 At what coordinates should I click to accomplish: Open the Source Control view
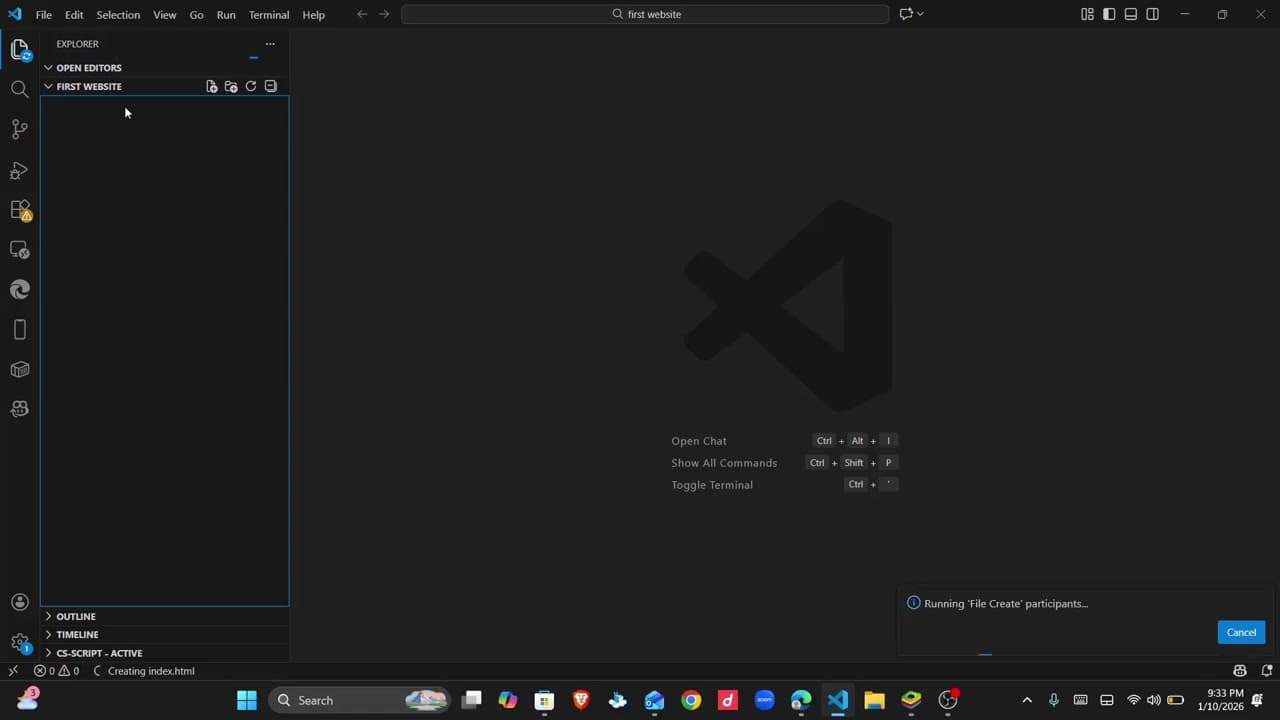coord(20,129)
